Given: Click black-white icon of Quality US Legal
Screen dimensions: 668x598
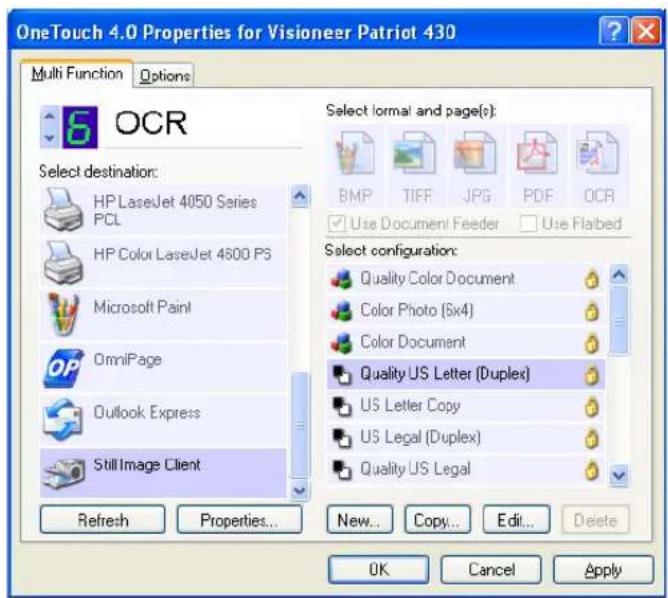Looking at the screenshot, I should (x=342, y=470).
